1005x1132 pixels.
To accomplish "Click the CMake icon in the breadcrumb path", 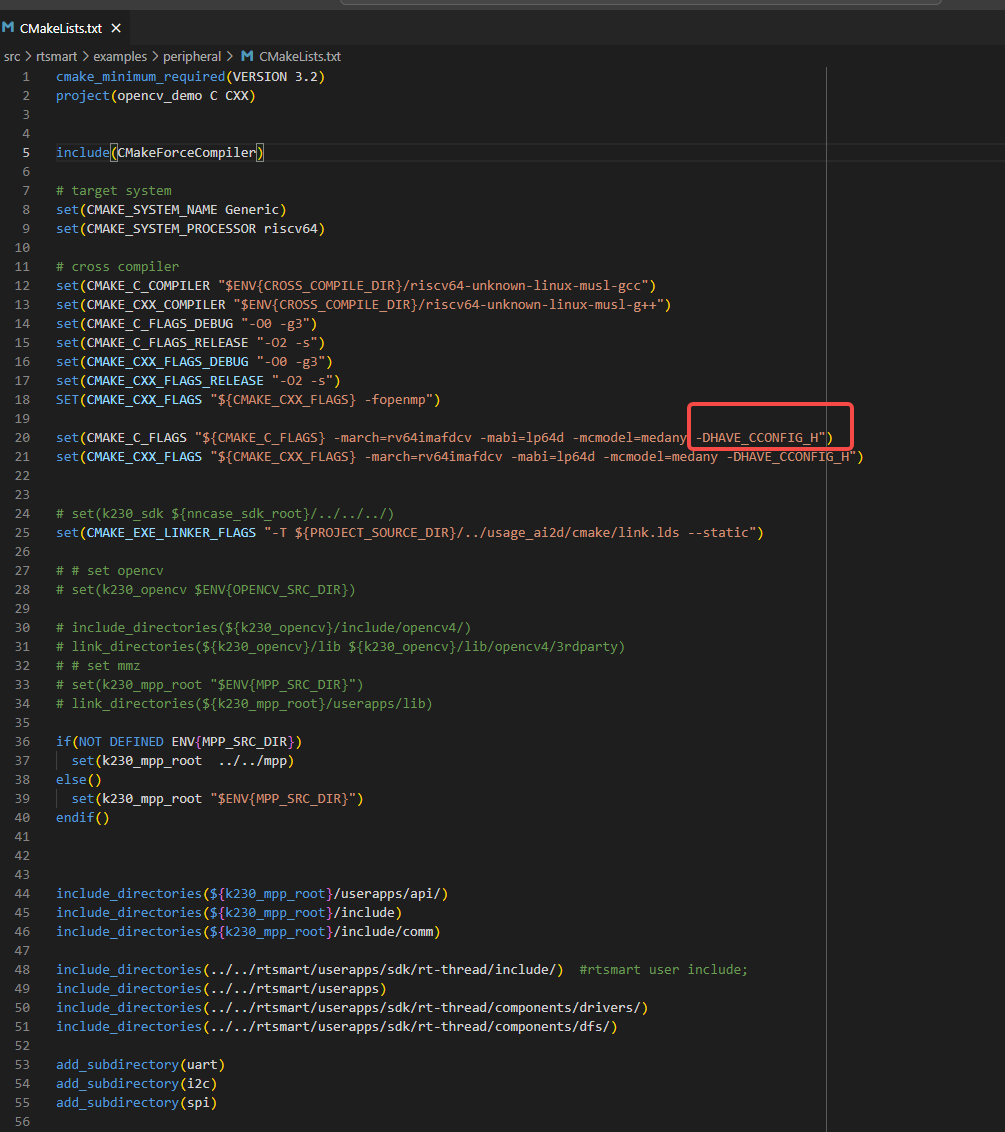I will (248, 57).
